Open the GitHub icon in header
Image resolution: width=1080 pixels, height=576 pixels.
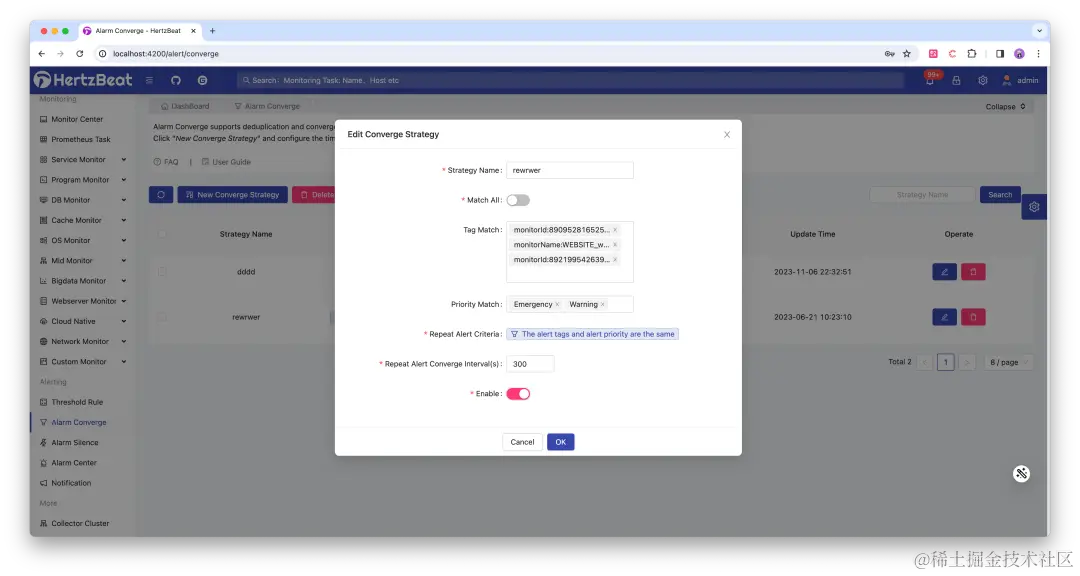click(x=176, y=80)
